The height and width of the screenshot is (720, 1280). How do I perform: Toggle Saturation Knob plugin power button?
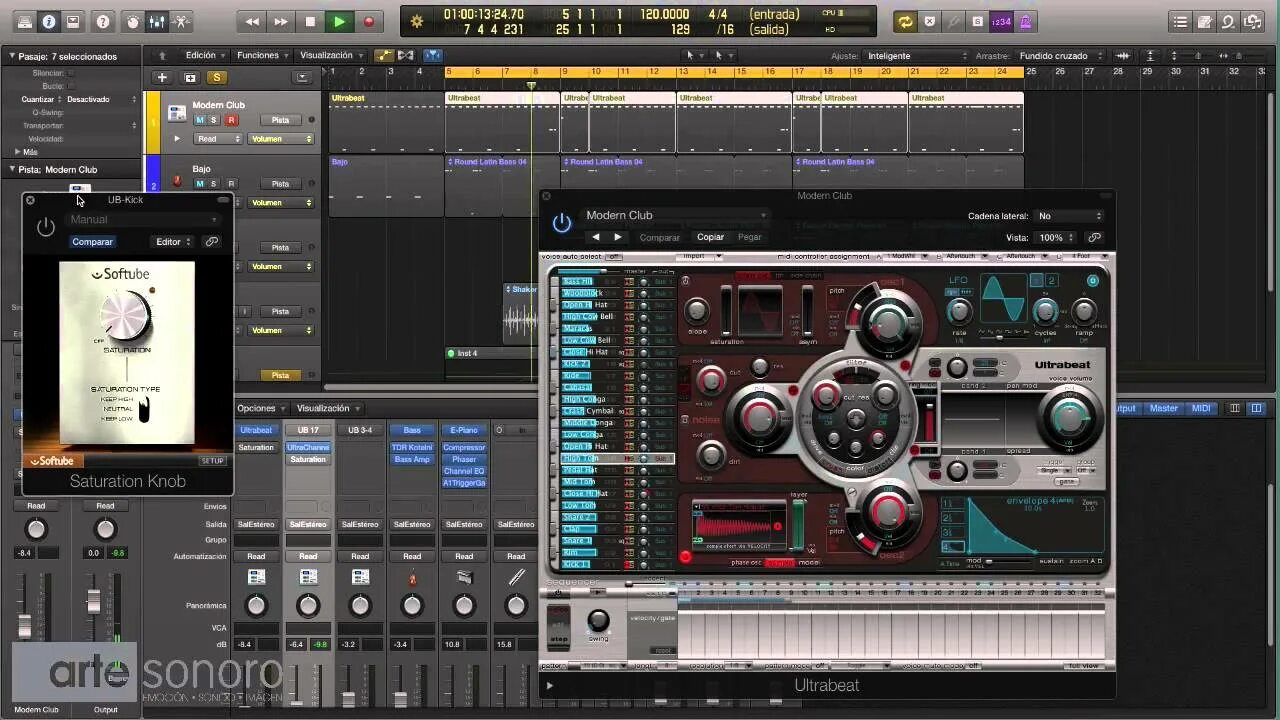[x=45, y=227]
